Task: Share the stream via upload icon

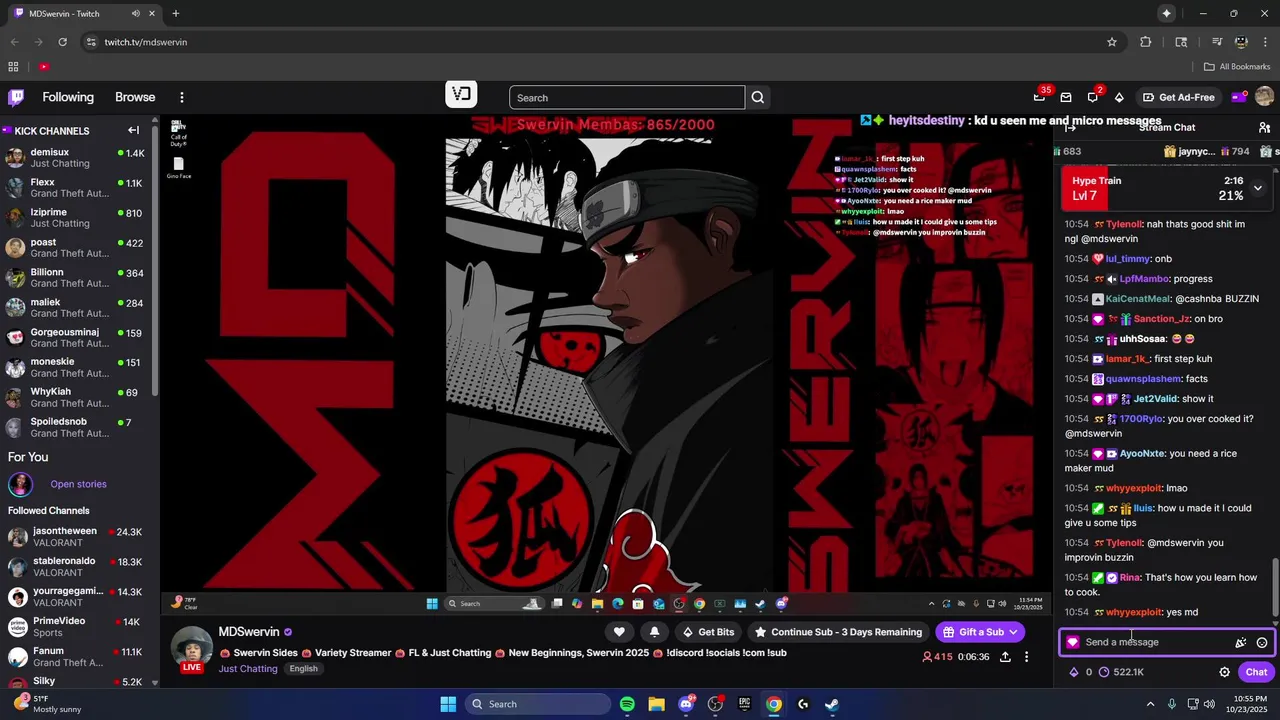Action: pyautogui.click(x=1005, y=657)
